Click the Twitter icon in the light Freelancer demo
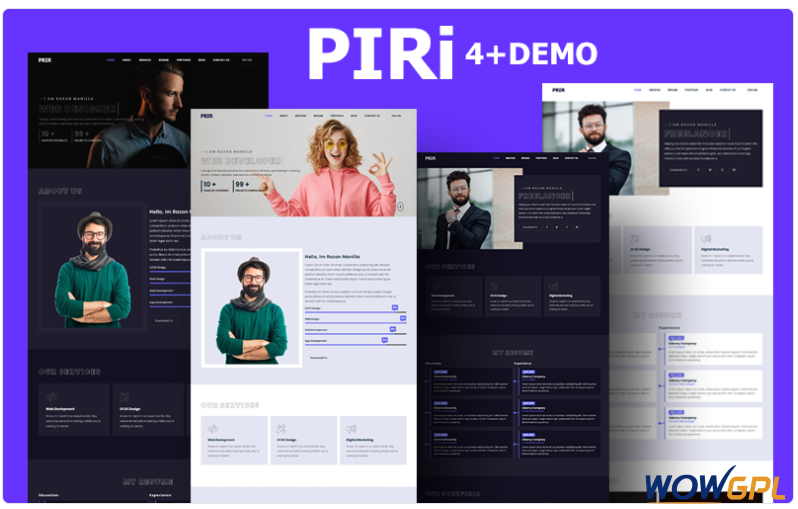The width and height of the screenshot is (798, 509). pos(710,170)
